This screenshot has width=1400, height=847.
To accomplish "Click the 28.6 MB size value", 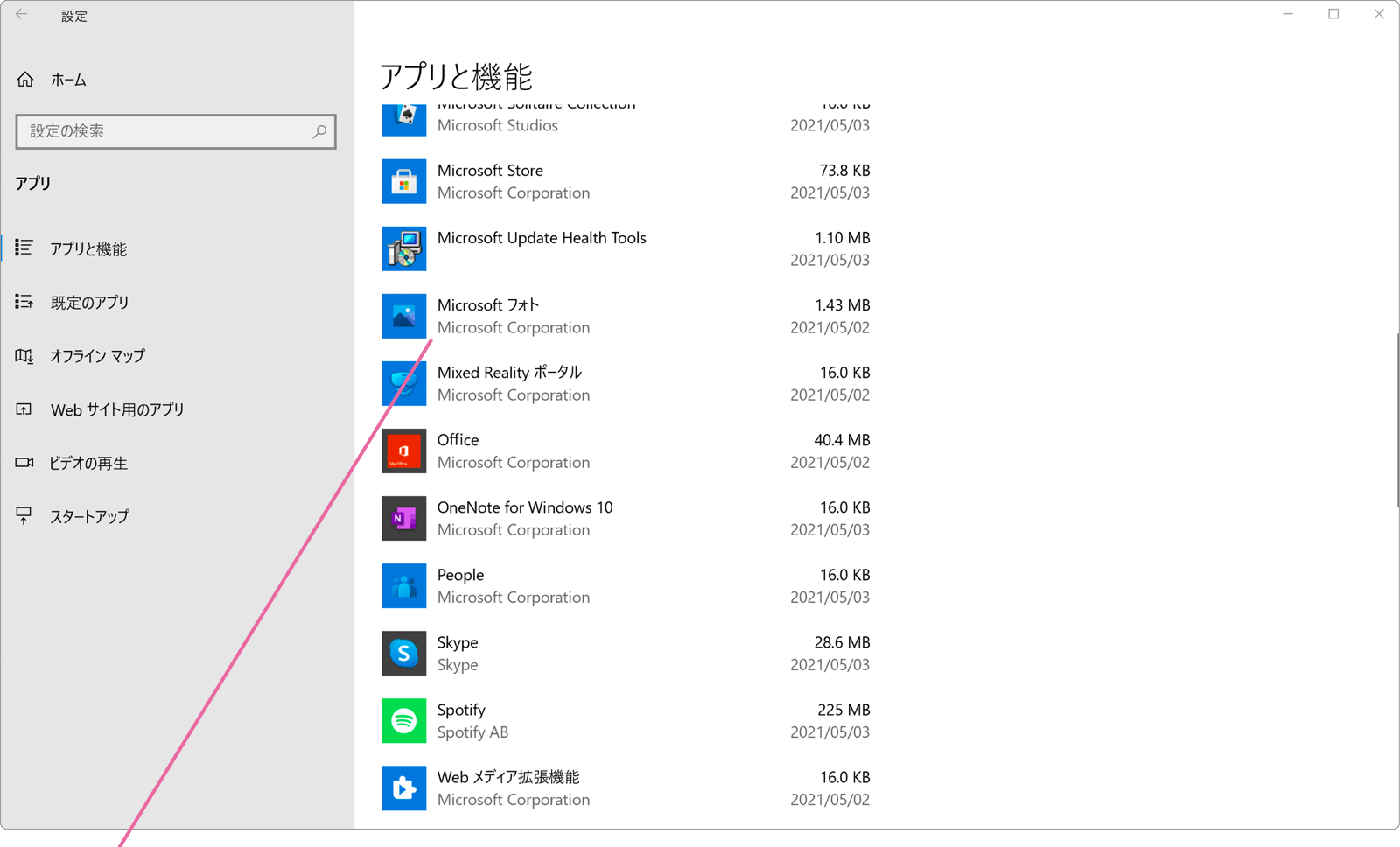I will tap(842, 642).
